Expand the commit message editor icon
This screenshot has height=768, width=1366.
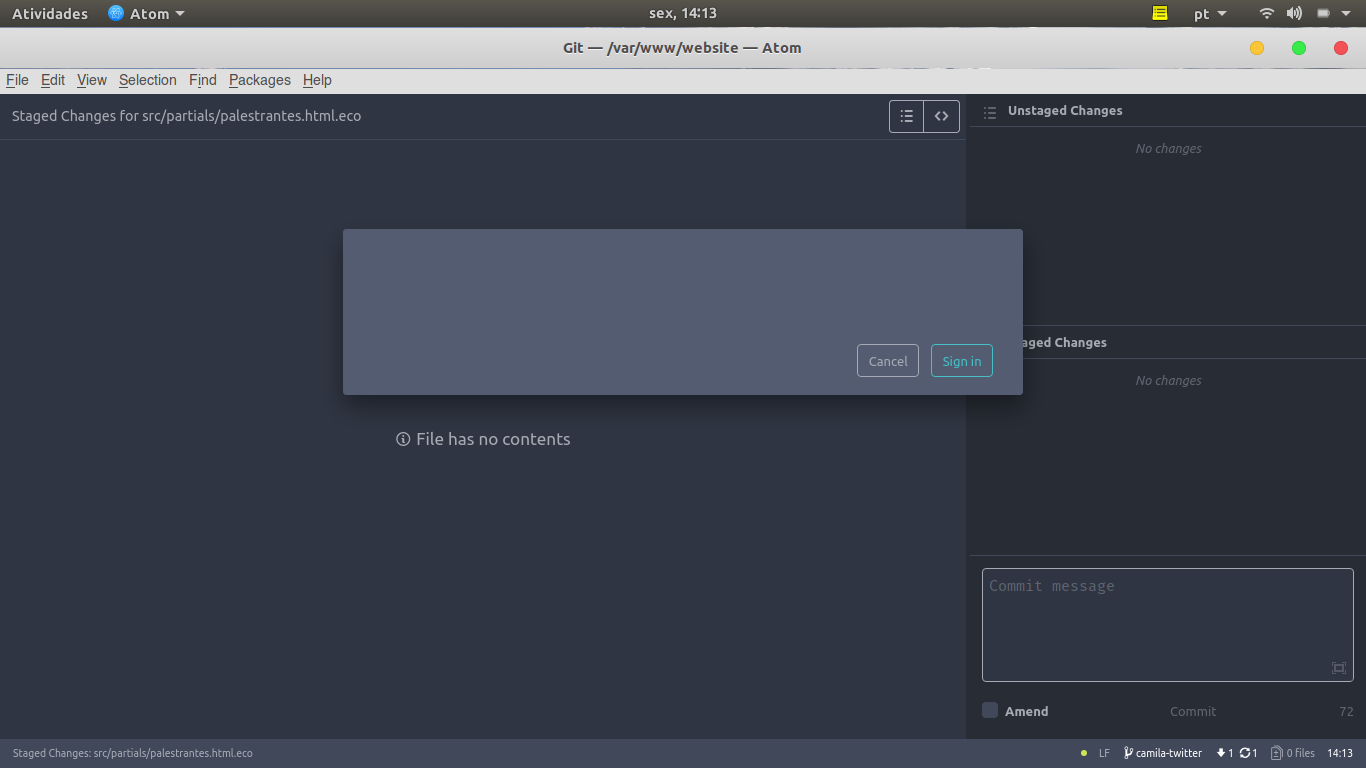(1339, 668)
